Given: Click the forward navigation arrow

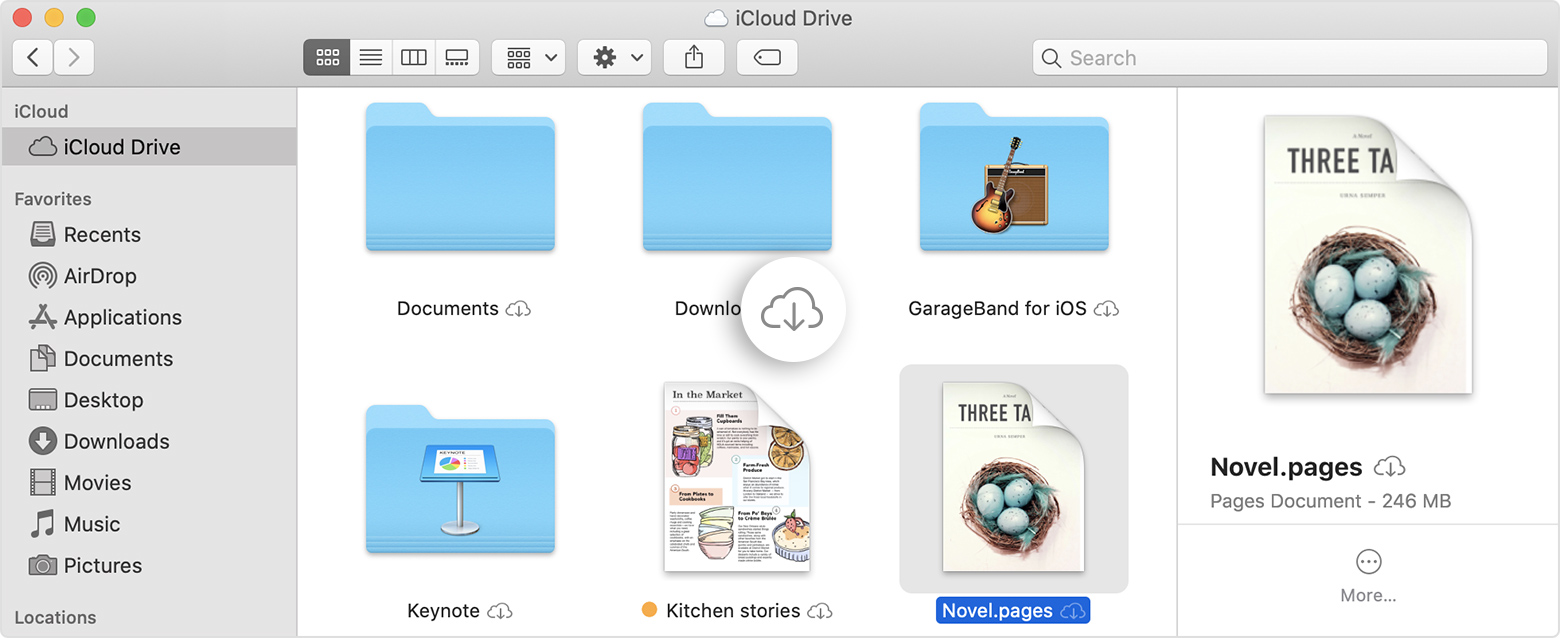Looking at the screenshot, I should click(x=74, y=58).
